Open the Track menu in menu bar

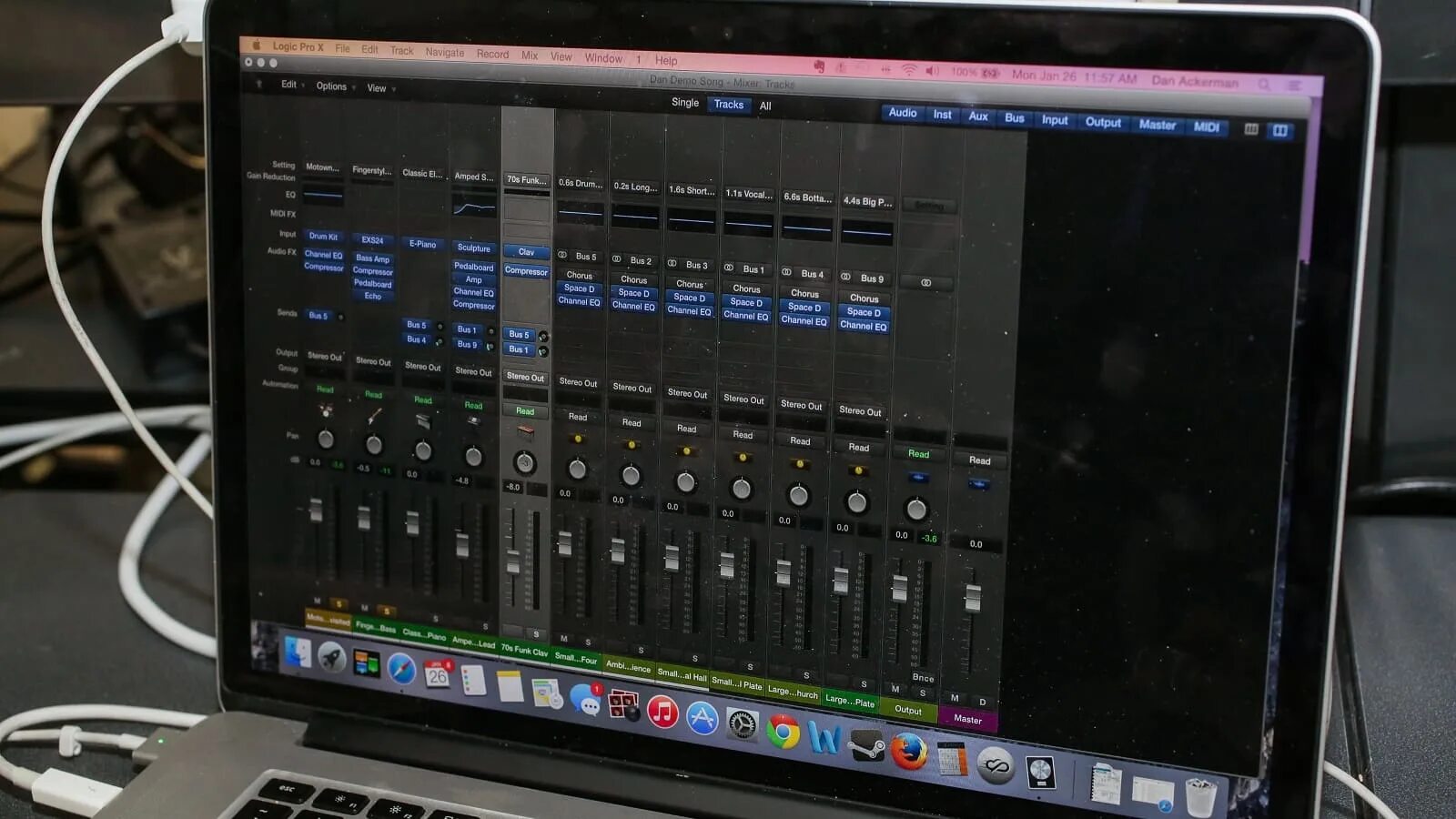401,51
